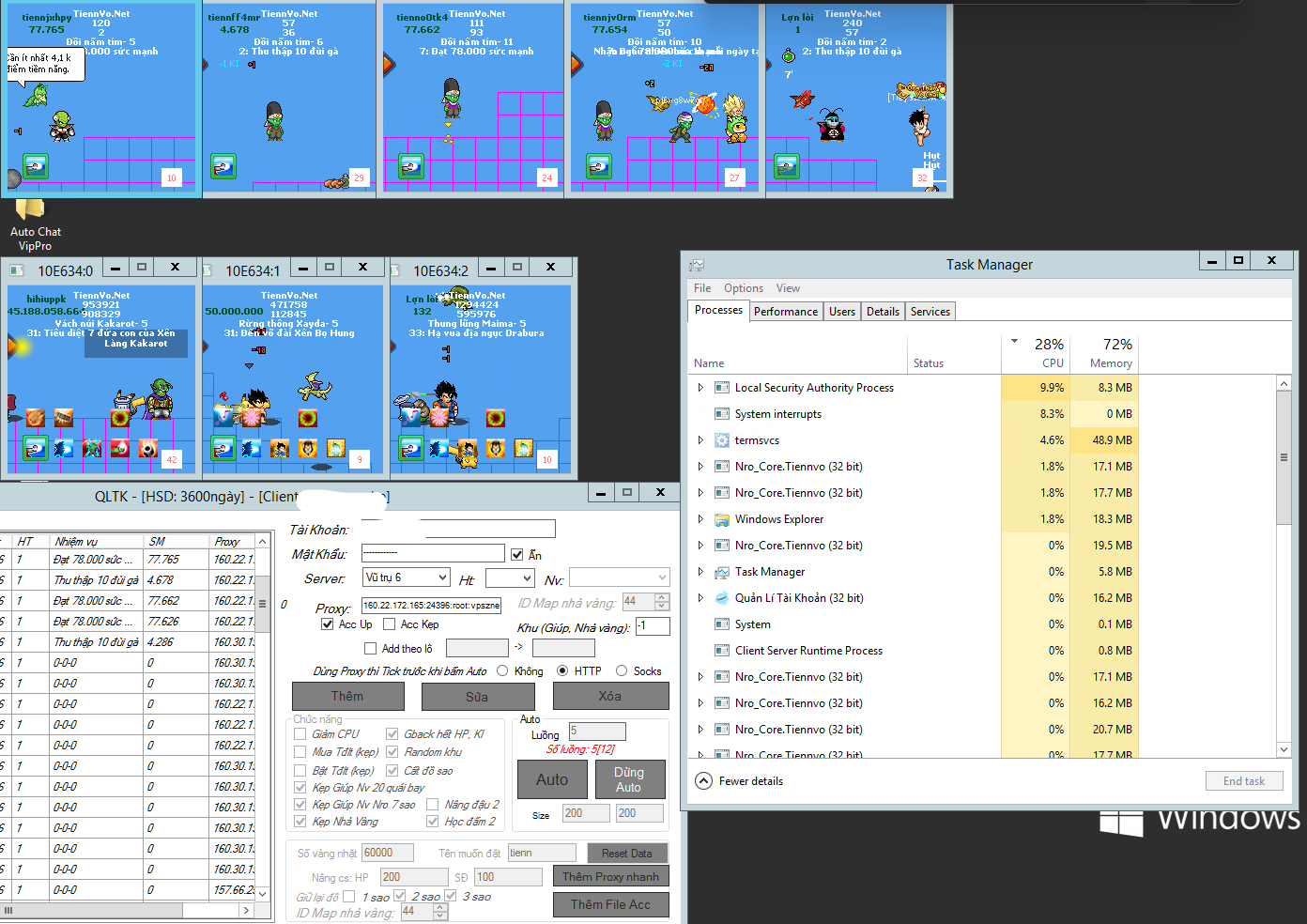Enable the Acc Kẹp checkbox
Viewport: 1307px width, 924px height.
pyautogui.click(x=390, y=624)
